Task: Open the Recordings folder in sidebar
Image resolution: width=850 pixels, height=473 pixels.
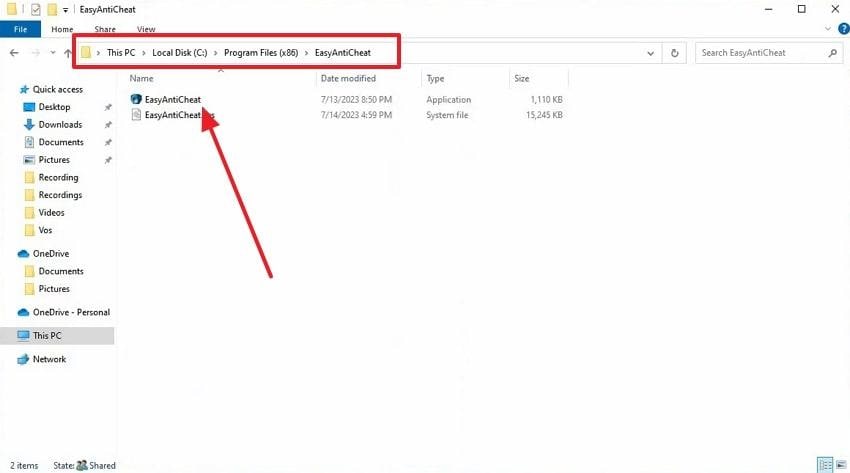Action: [x=60, y=195]
